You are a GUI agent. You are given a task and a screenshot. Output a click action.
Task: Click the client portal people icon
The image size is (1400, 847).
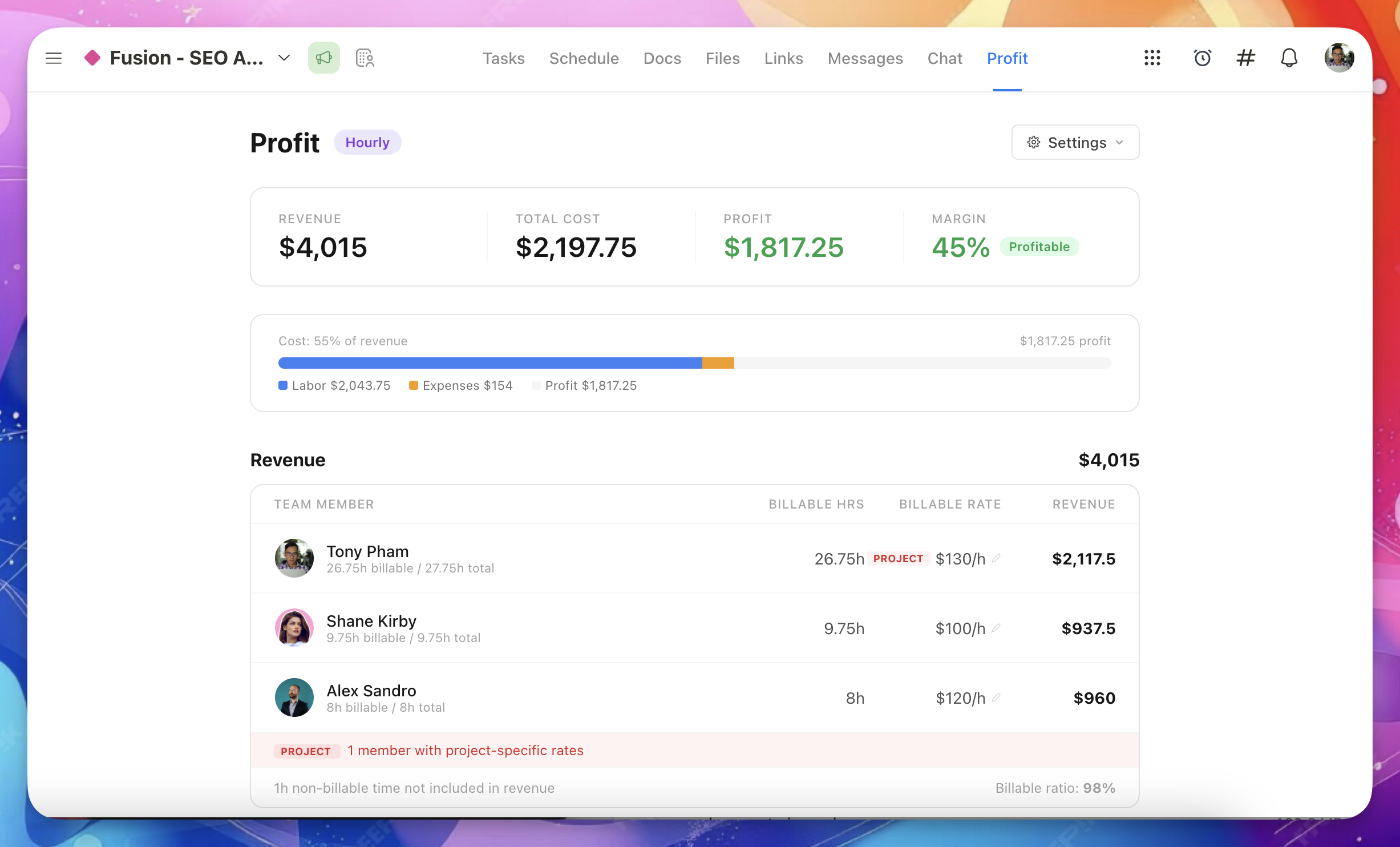coord(365,58)
